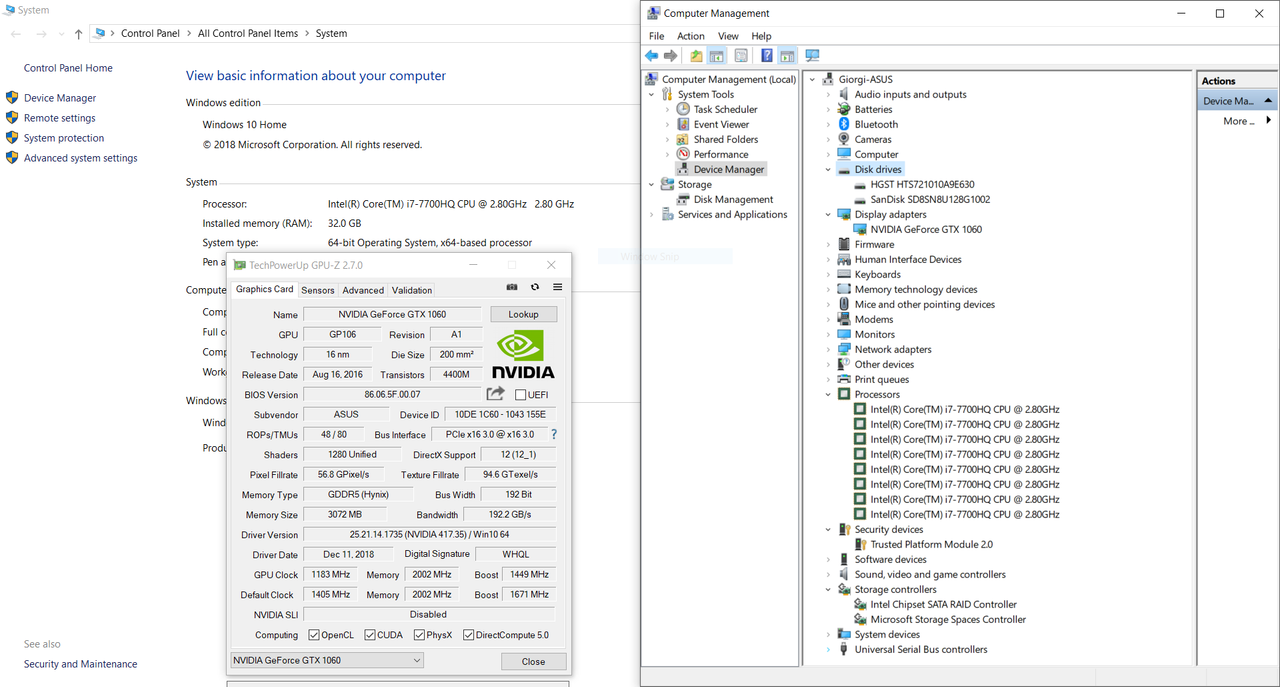This screenshot has width=1280, height=687.
Task: Toggle the Show/Hide Action Pane toolbar icon
Action: point(787,56)
